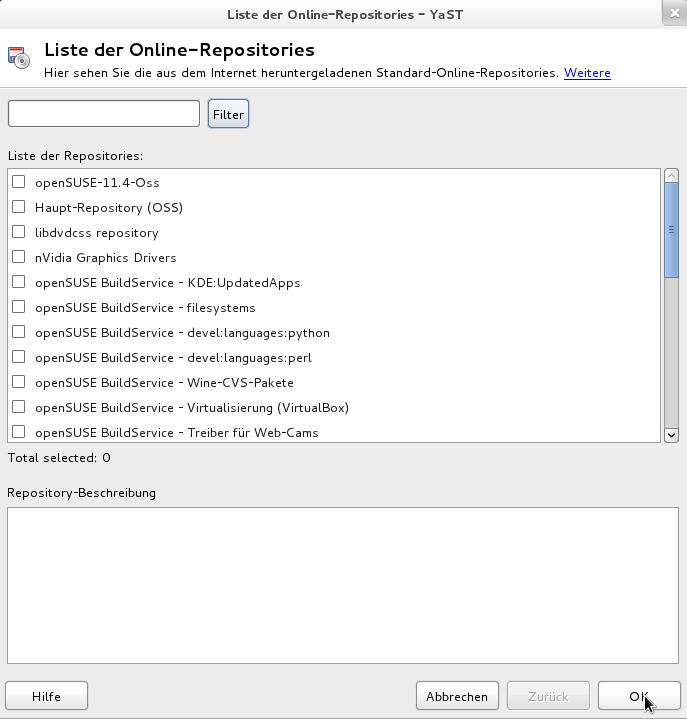Click the Filter button
This screenshot has width=687, height=719.
(x=228, y=114)
